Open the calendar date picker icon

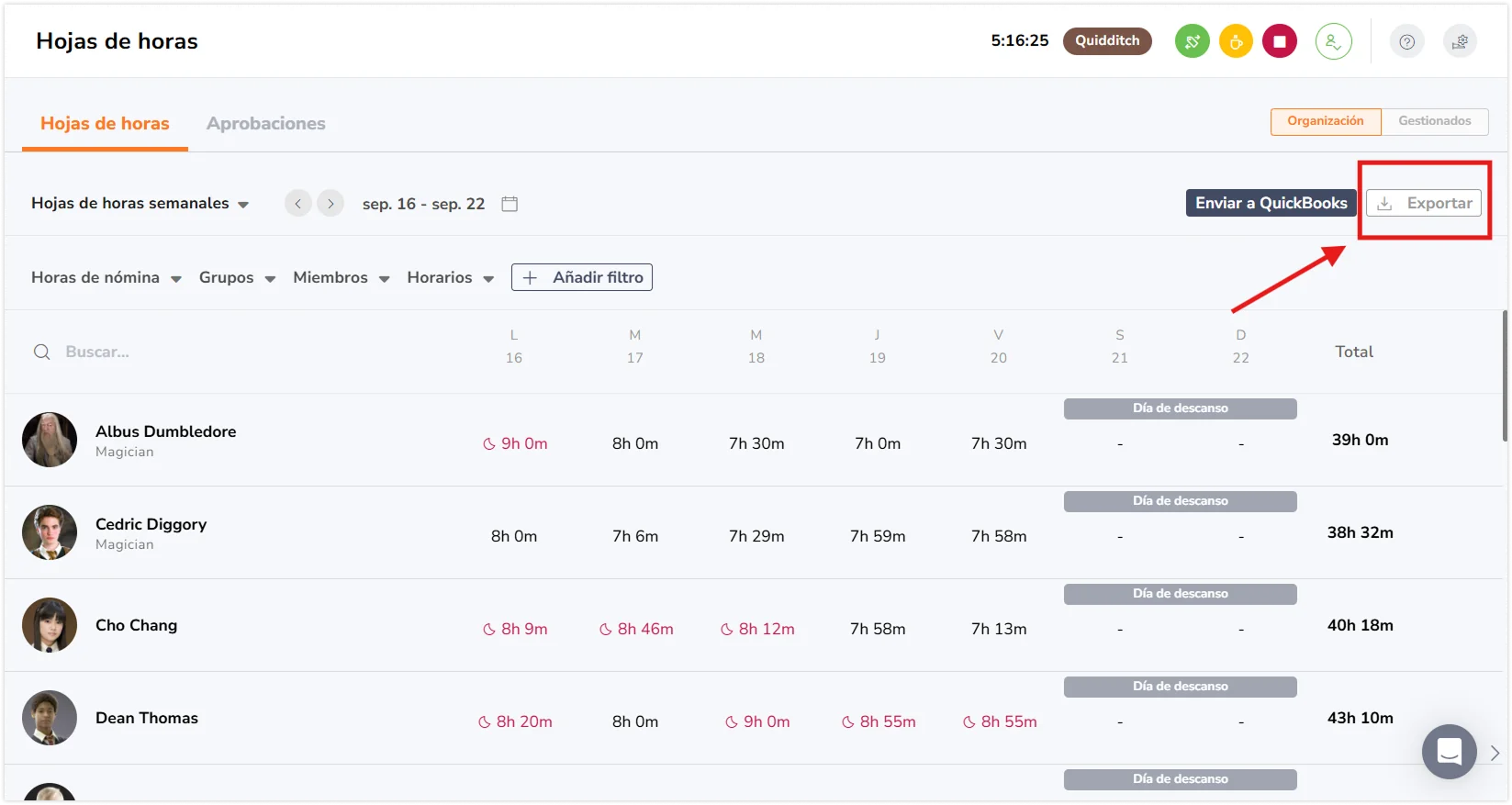[x=510, y=204]
